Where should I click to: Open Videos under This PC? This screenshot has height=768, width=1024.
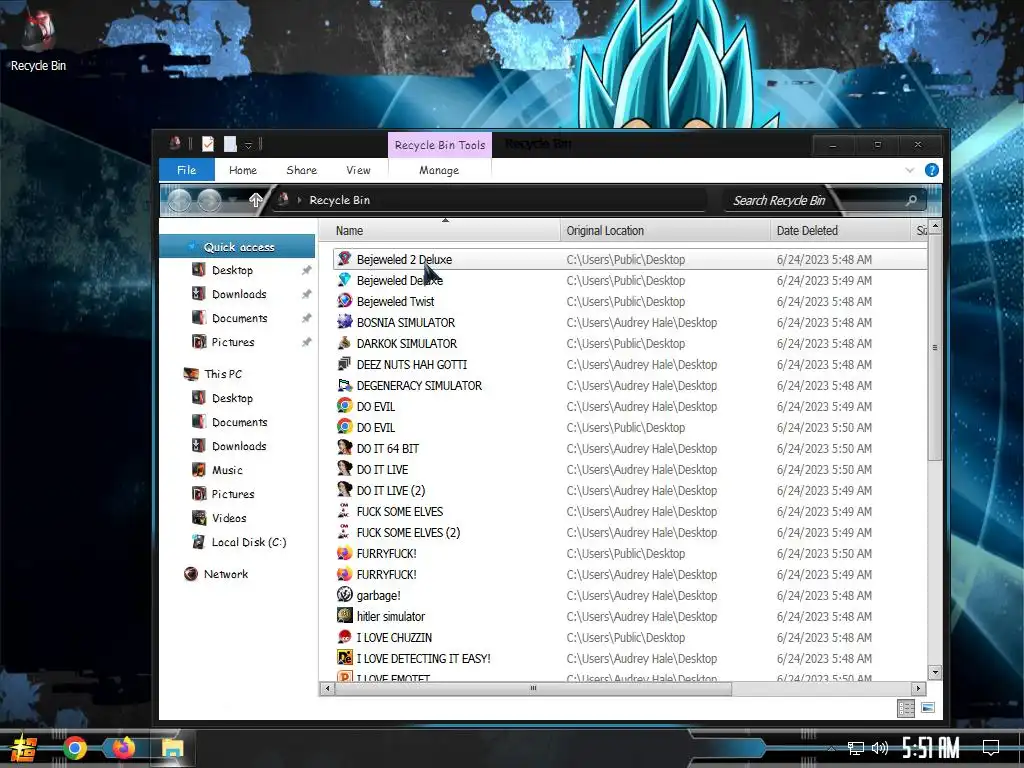[x=229, y=518]
